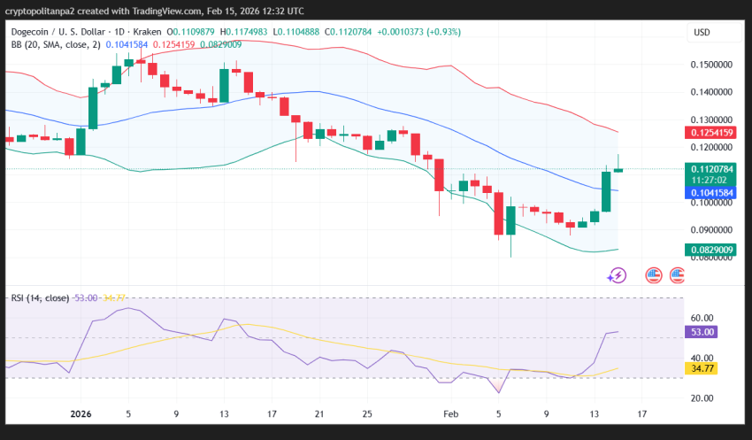Click the blue 0.1041584 basis price tag

[712, 191]
